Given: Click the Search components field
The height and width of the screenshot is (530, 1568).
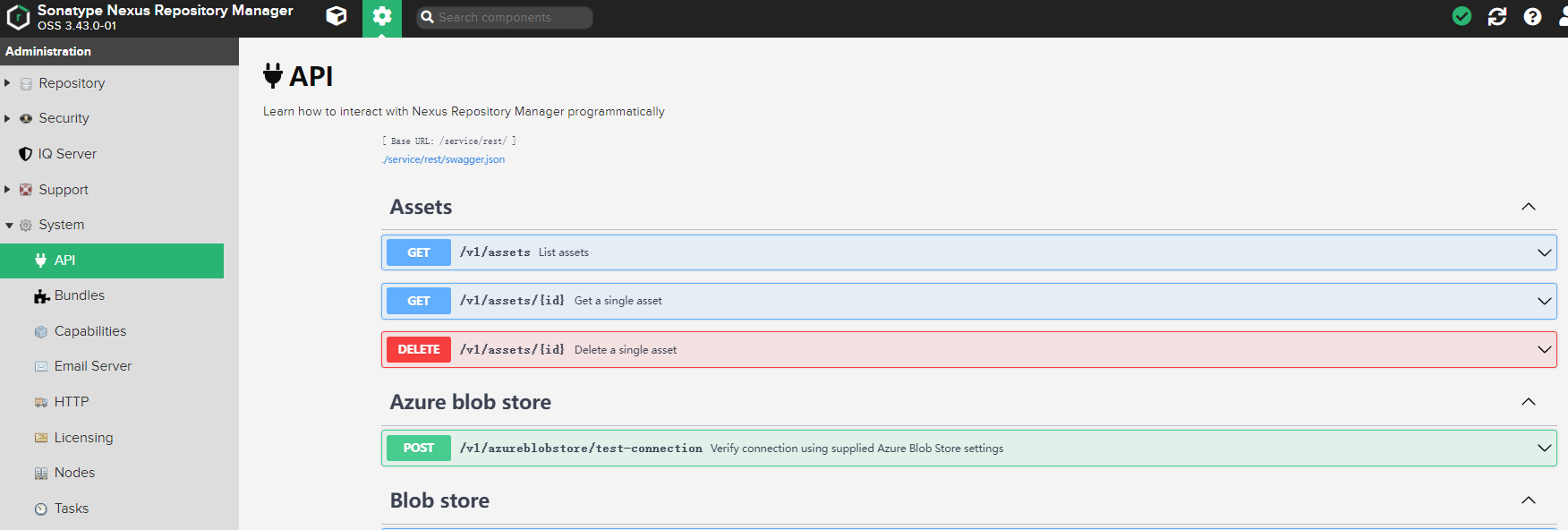Looking at the screenshot, I should pyautogui.click(x=504, y=17).
